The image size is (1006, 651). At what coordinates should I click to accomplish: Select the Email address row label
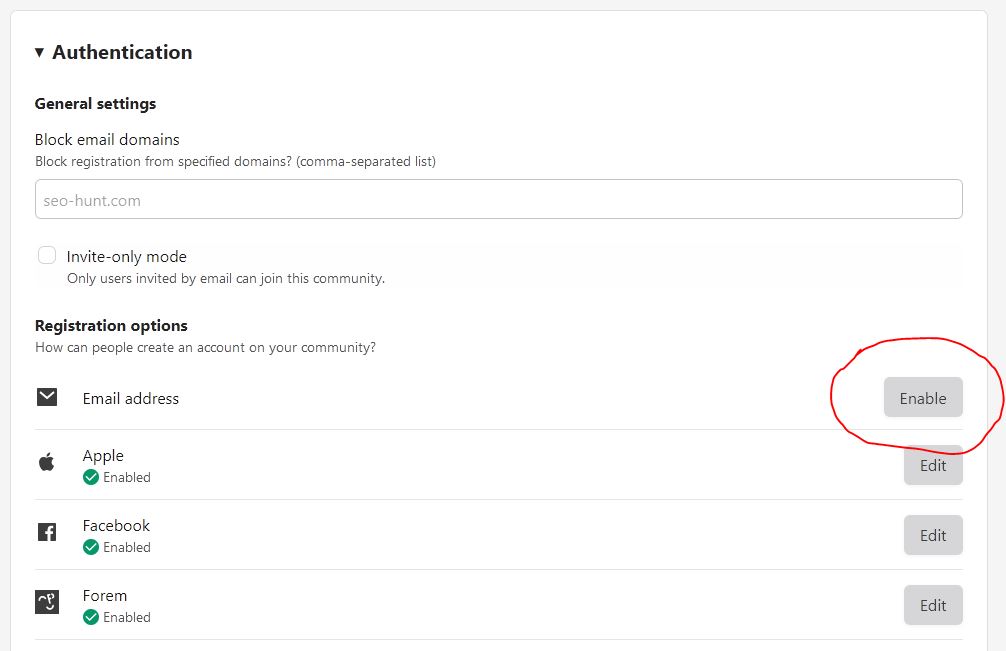pos(131,399)
